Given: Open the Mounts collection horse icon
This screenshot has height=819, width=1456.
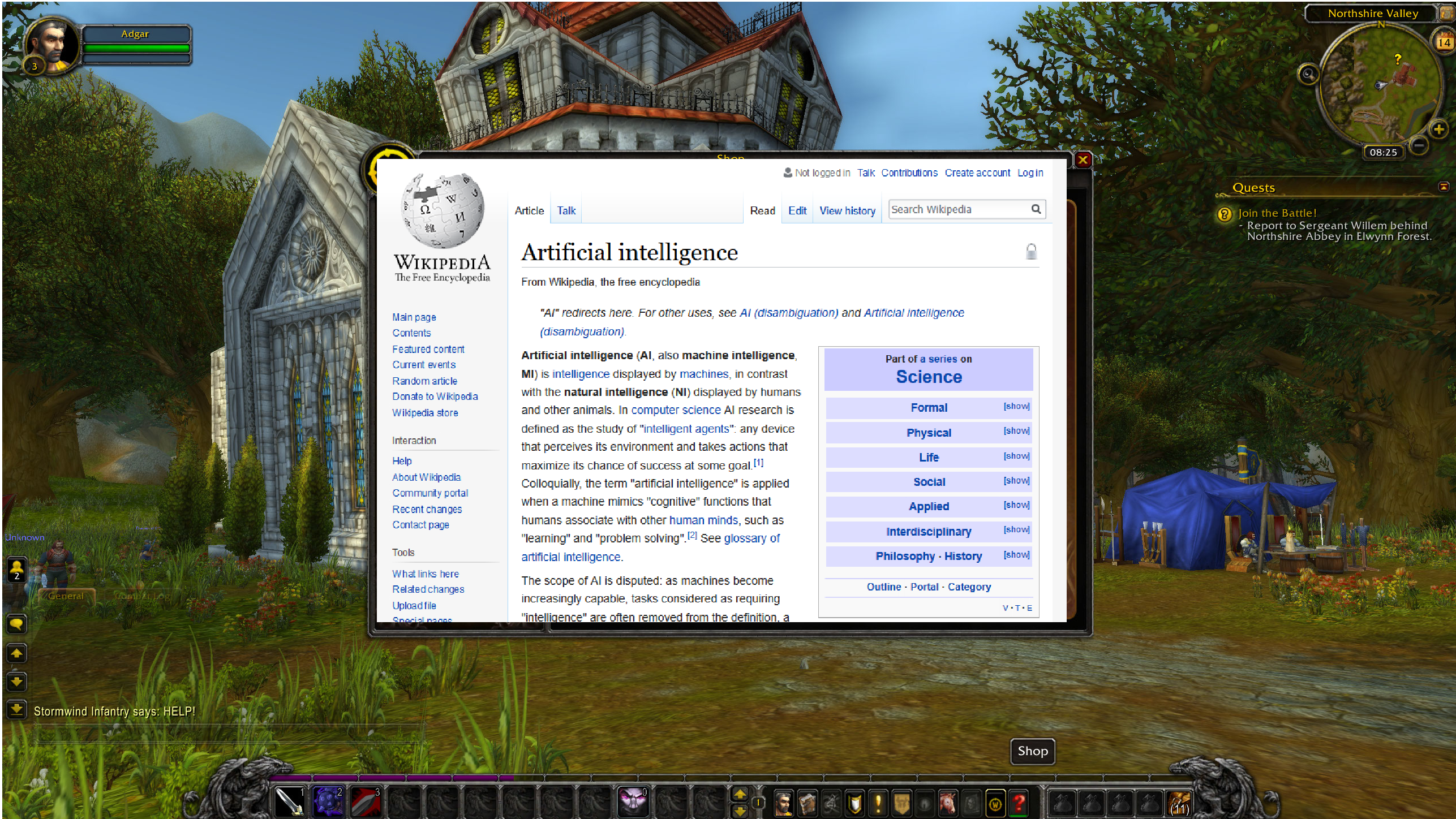Looking at the screenshot, I should click(948, 803).
